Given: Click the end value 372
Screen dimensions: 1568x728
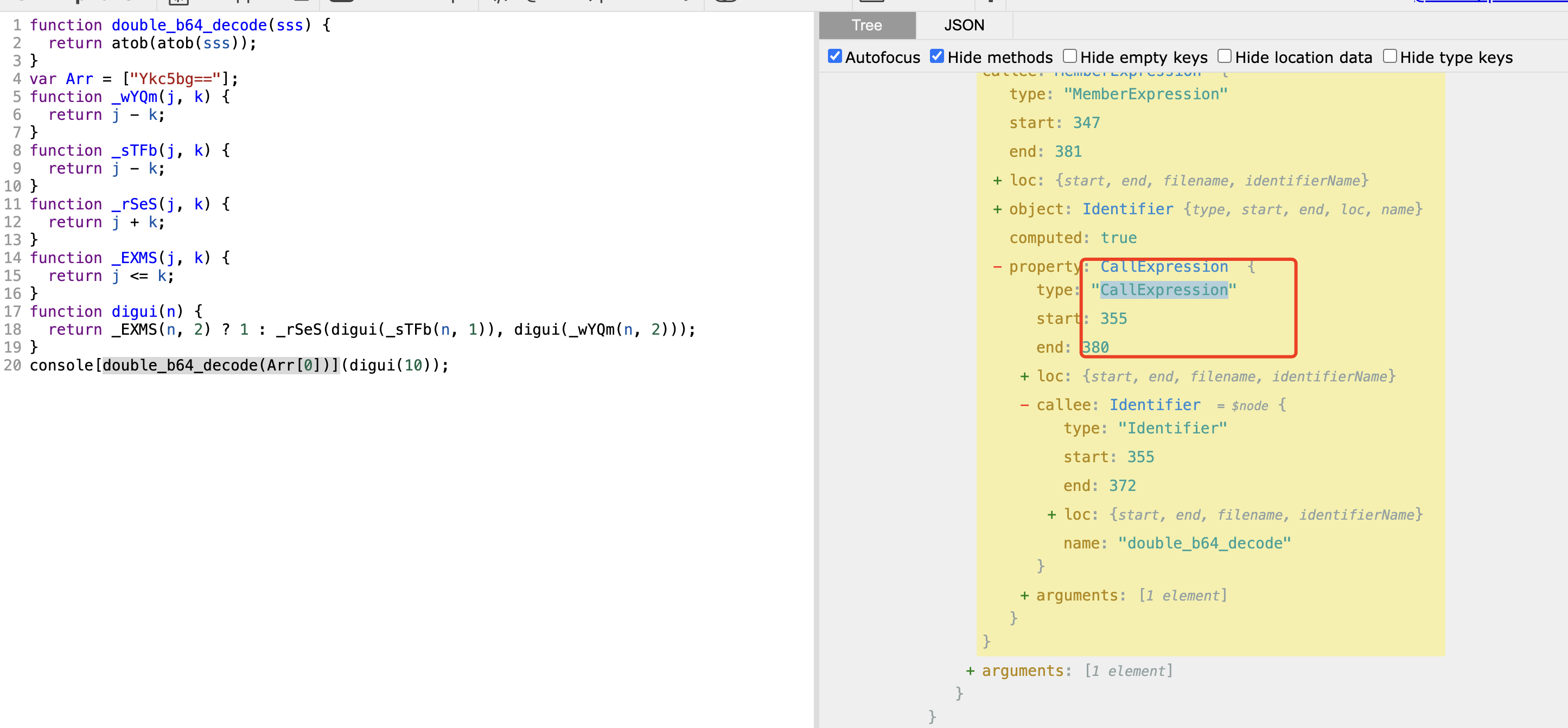Looking at the screenshot, I should [1123, 486].
